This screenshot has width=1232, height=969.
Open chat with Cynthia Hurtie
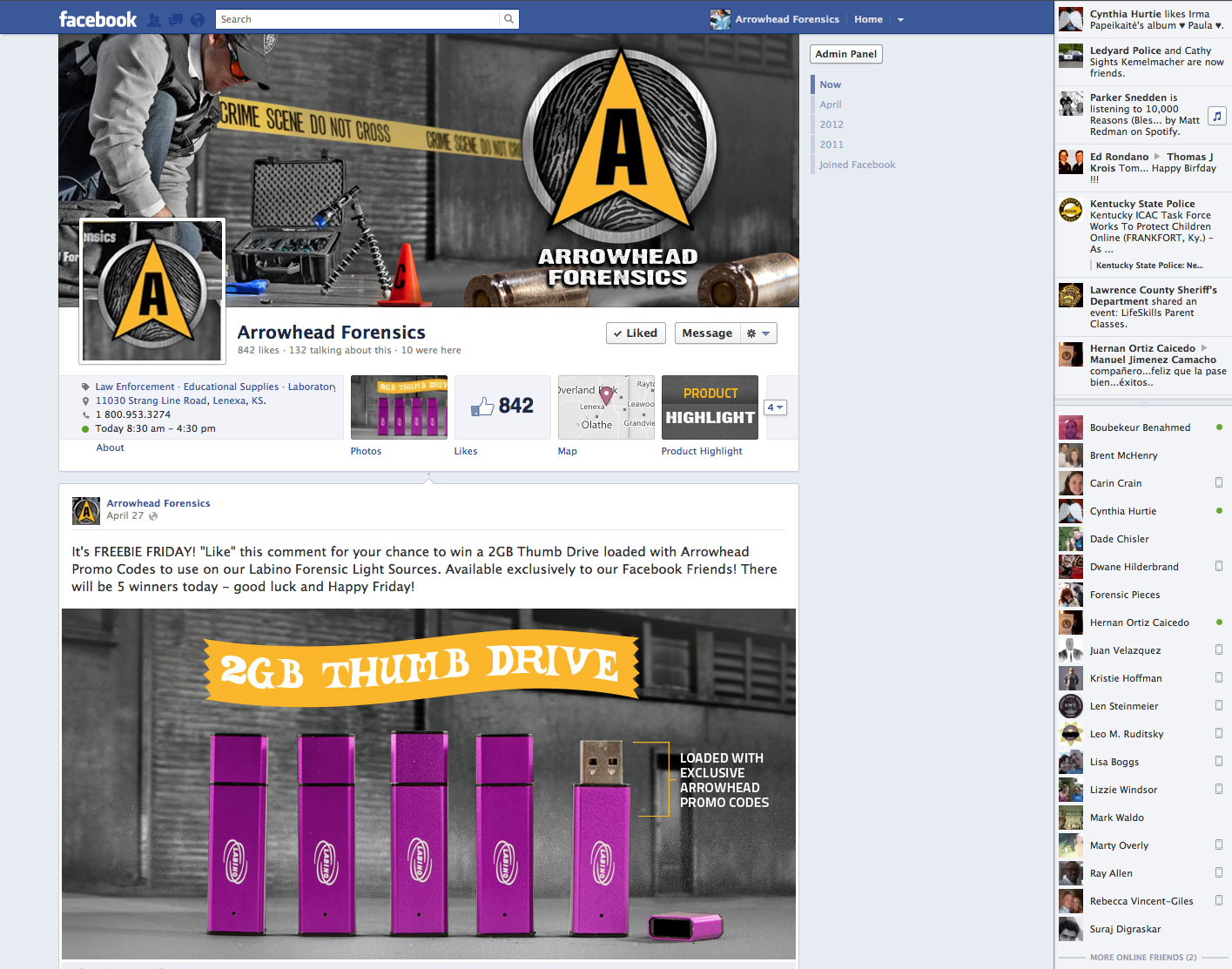(1142, 511)
